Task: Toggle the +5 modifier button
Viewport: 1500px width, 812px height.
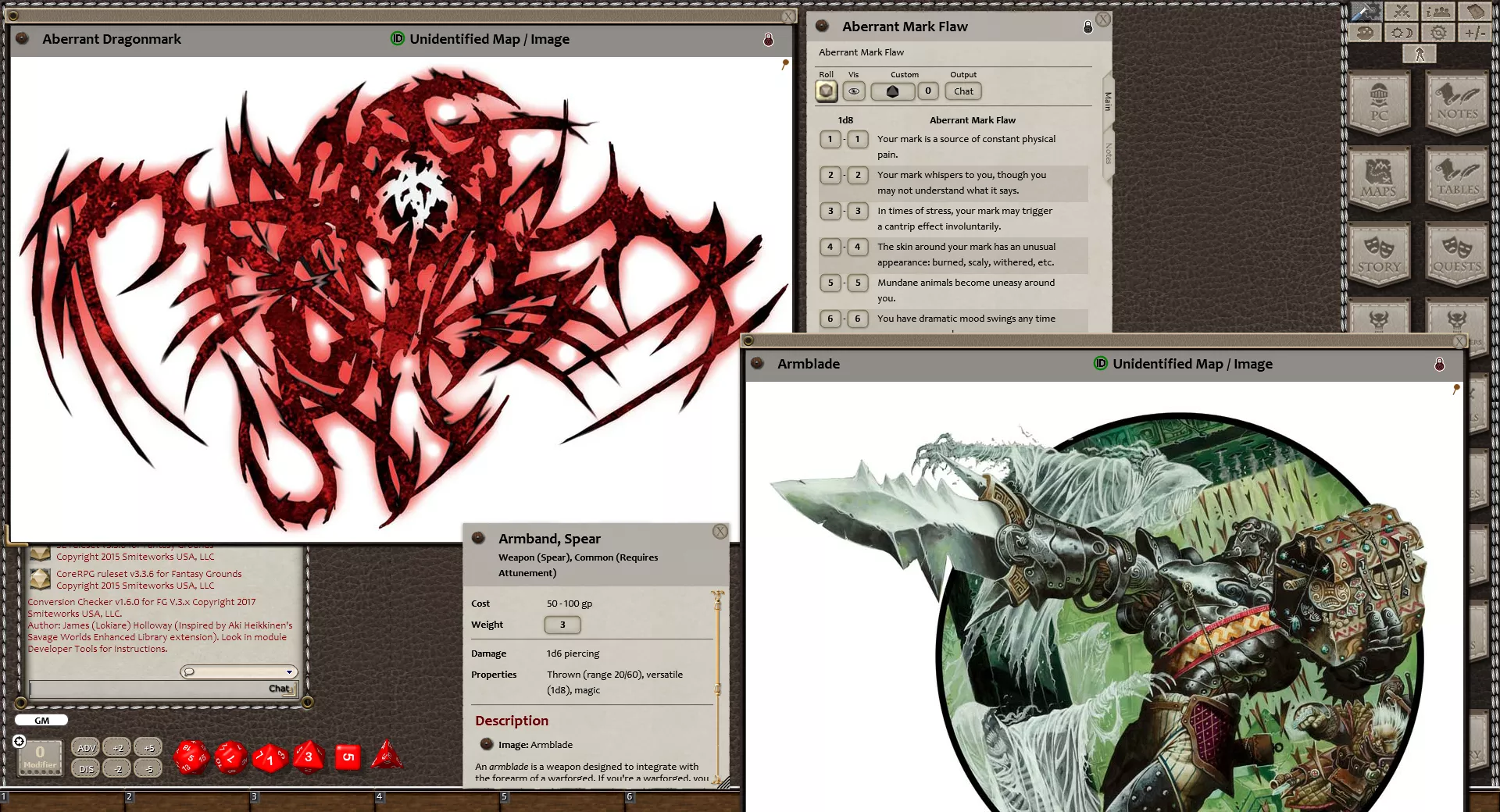Action: pos(148,747)
